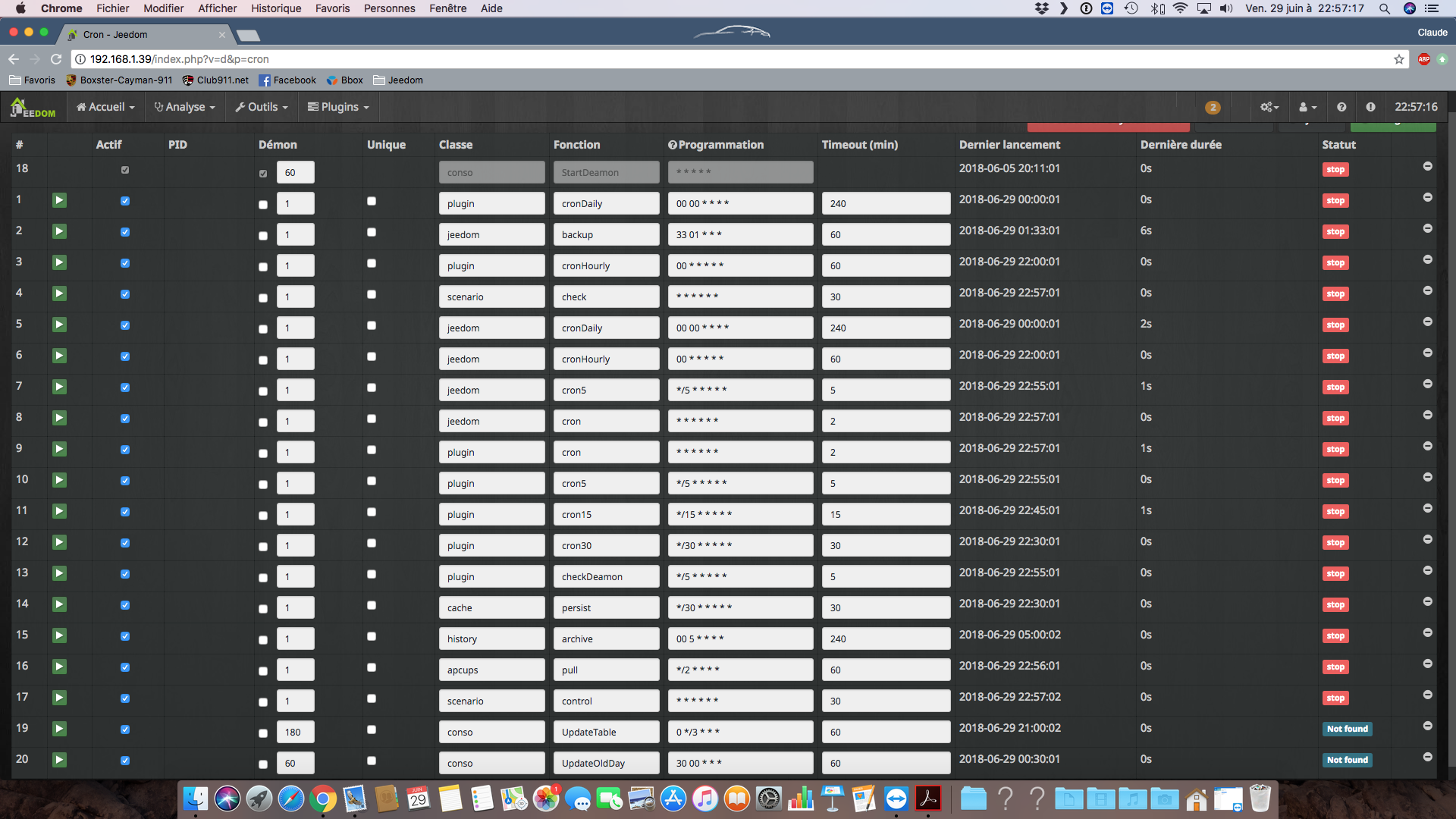This screenshot has width=1456, height=819.
Task: Toggle the Démon checkbox for row 18
Action: pos(262,172)
